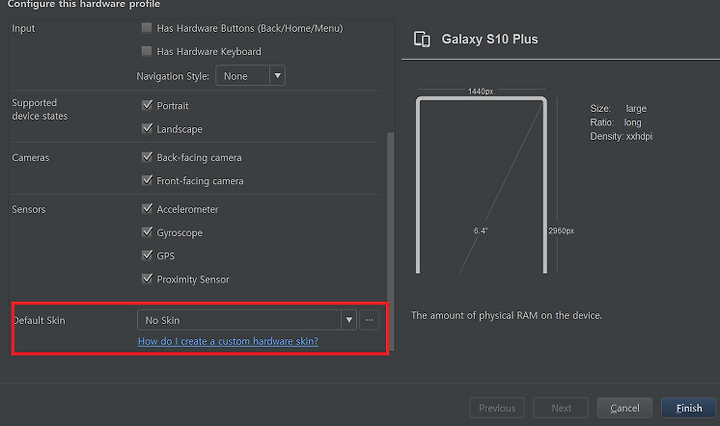The height and width of the screenshot is (426, 720).
Task: Toggle the Gyroscope sensor checkbox
Action: [x=147, y=232]
